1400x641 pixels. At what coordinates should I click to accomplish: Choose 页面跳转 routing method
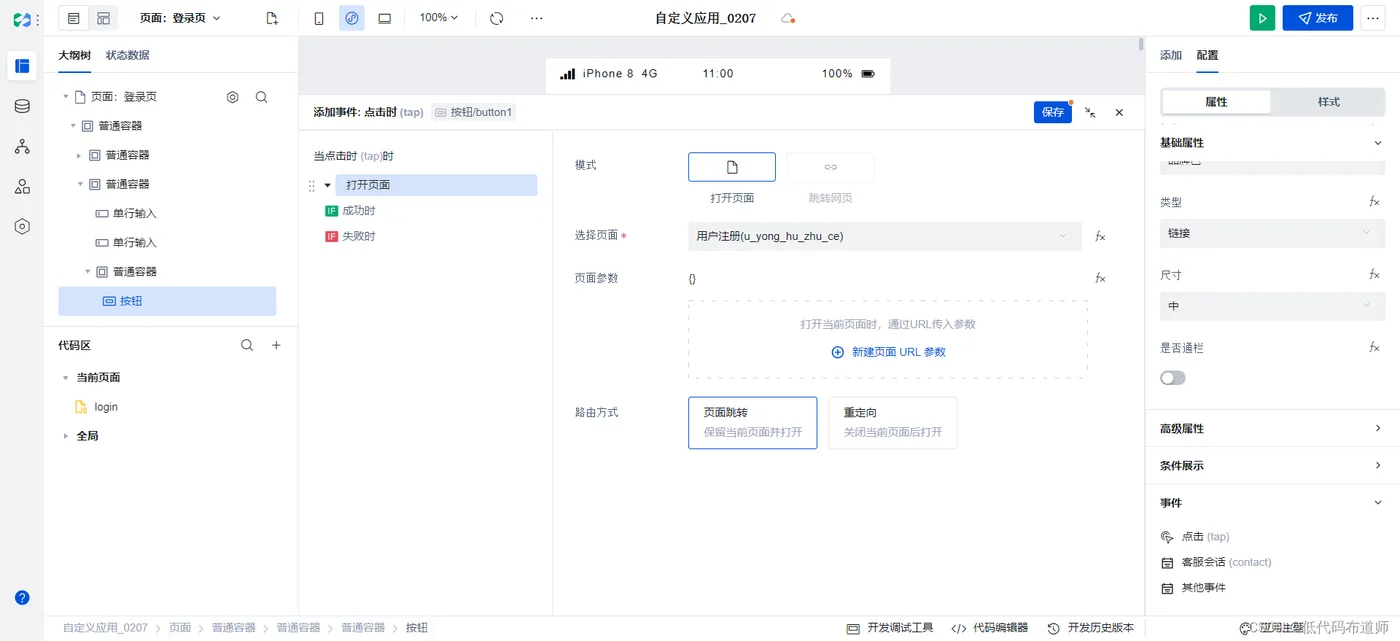point(752,423)
